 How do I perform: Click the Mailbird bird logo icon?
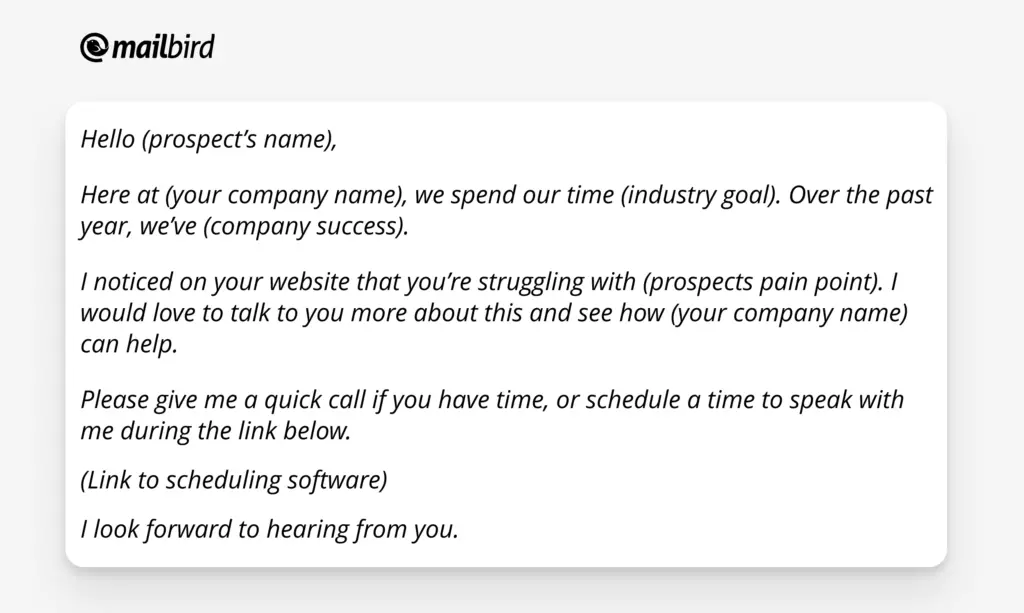(x=95, y=48)
